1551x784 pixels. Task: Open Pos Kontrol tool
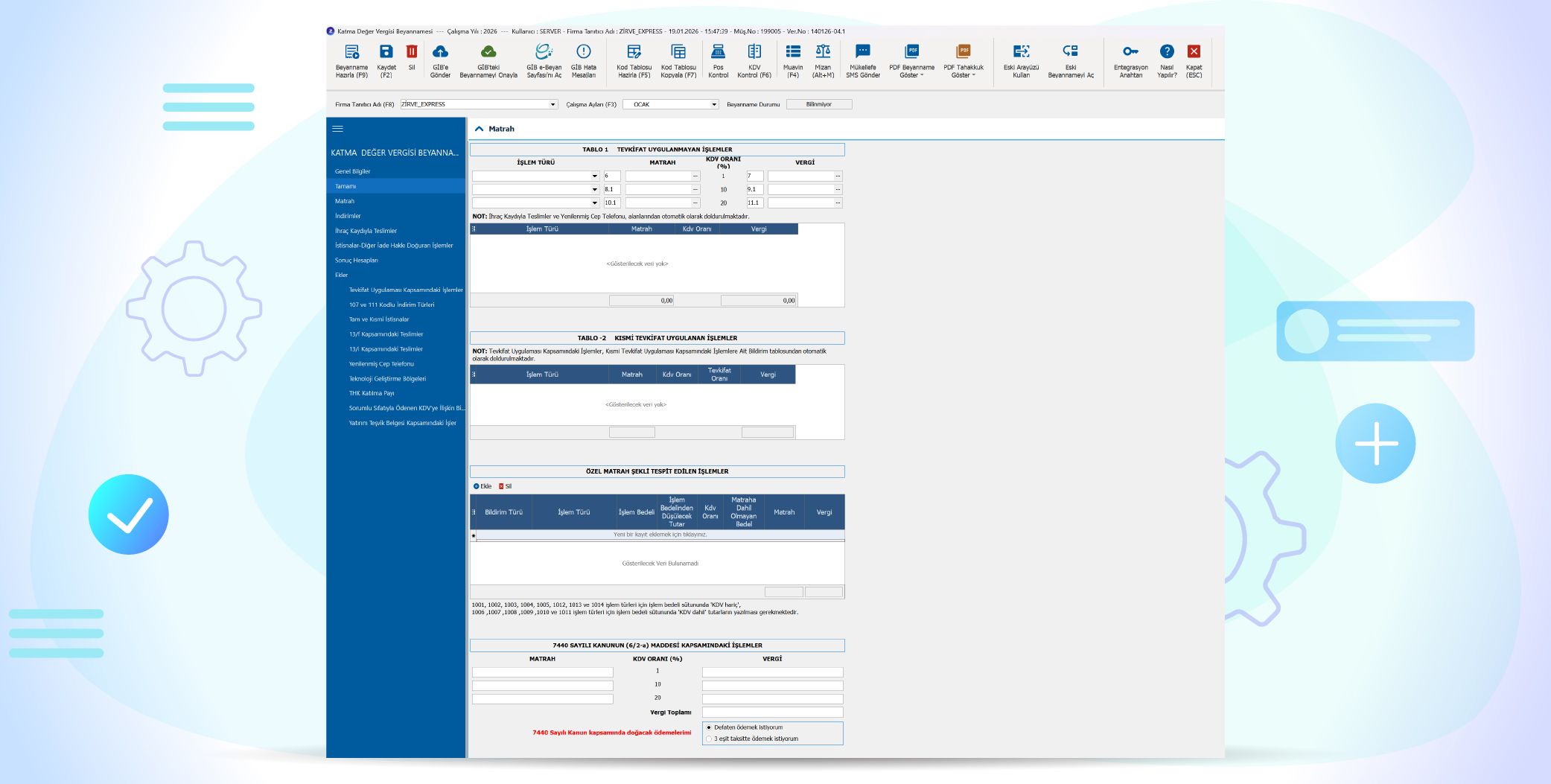[718, 51]
